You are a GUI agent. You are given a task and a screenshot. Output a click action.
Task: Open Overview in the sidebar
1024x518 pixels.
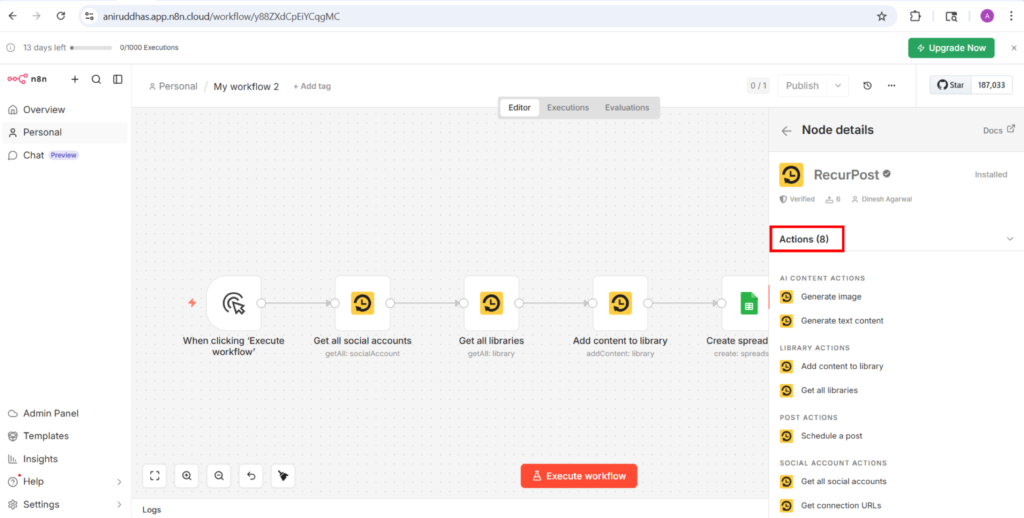pyautogui.click(x=65, y=110)
